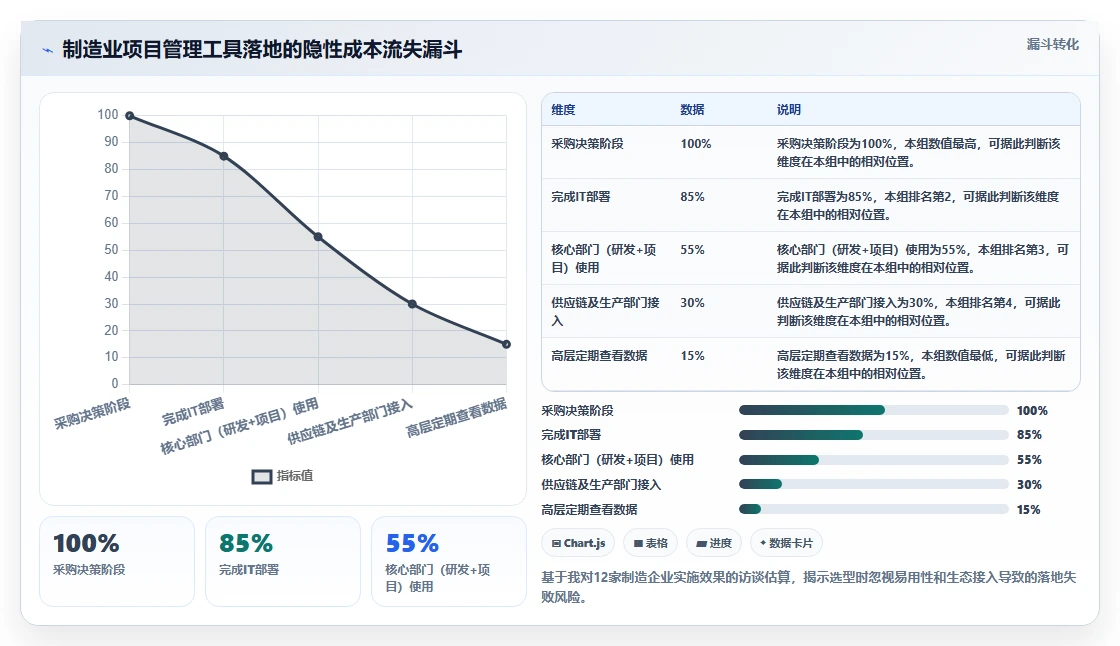This screenshot has height=646, width=1120.
Task: Click the 高层定期查看数据为15% explanation text
Action: pos(921,364)
